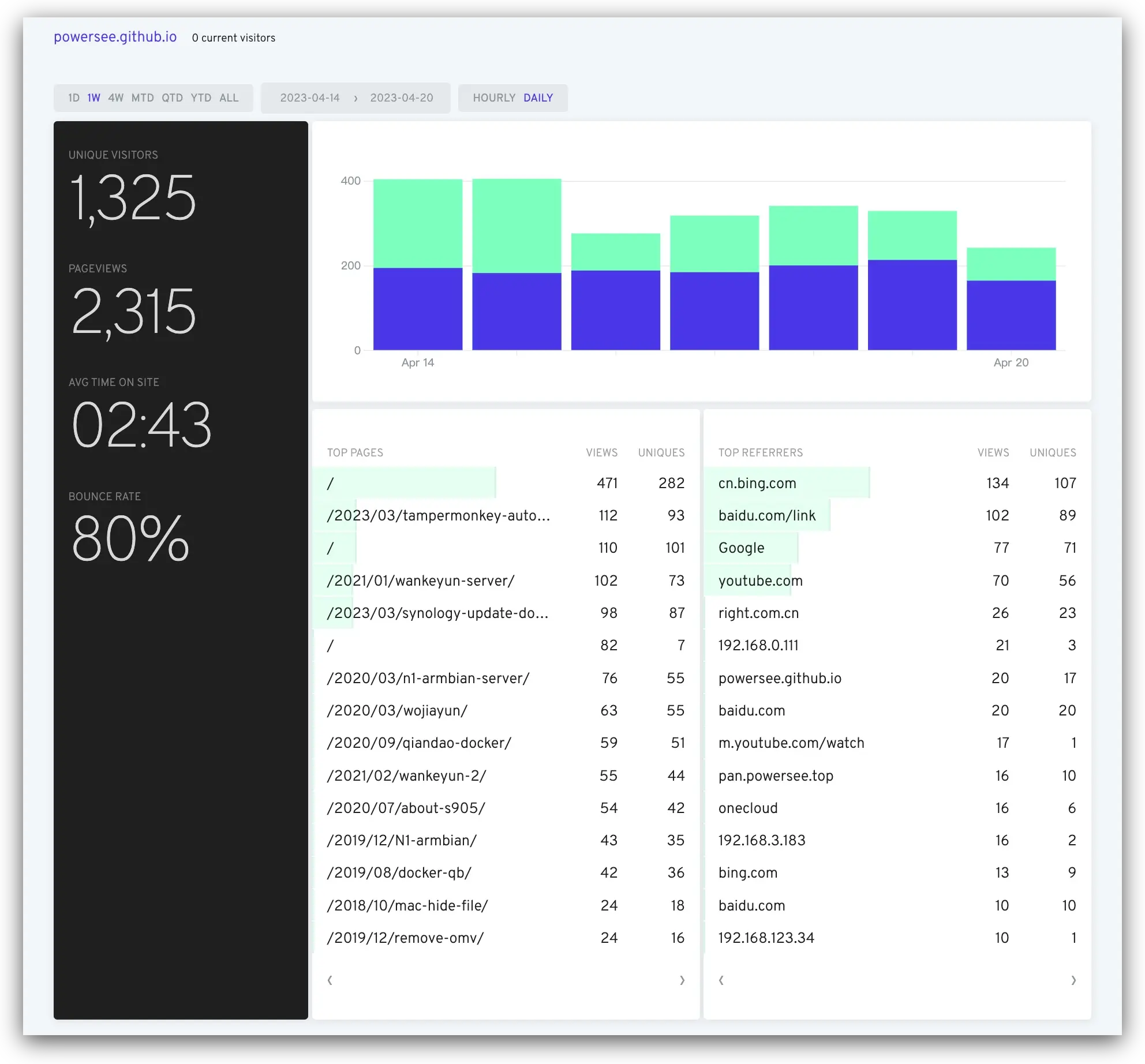Open the /2021/01/wankeyun-server/ page entry
Image resolution: width=1145 pixels, height=1064 pixels.
420,581
